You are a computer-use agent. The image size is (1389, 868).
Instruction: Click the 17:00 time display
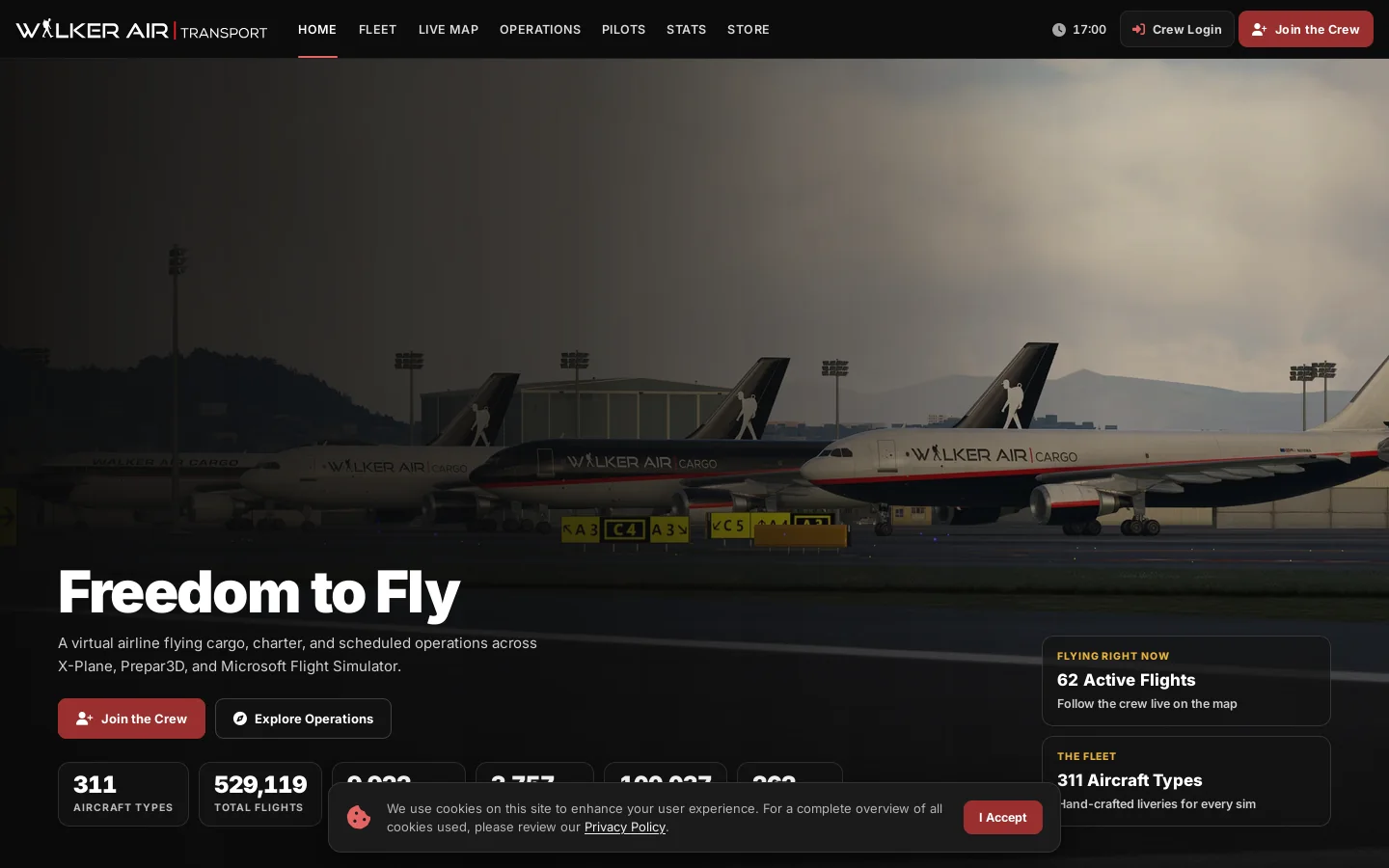click(1090, 30)
